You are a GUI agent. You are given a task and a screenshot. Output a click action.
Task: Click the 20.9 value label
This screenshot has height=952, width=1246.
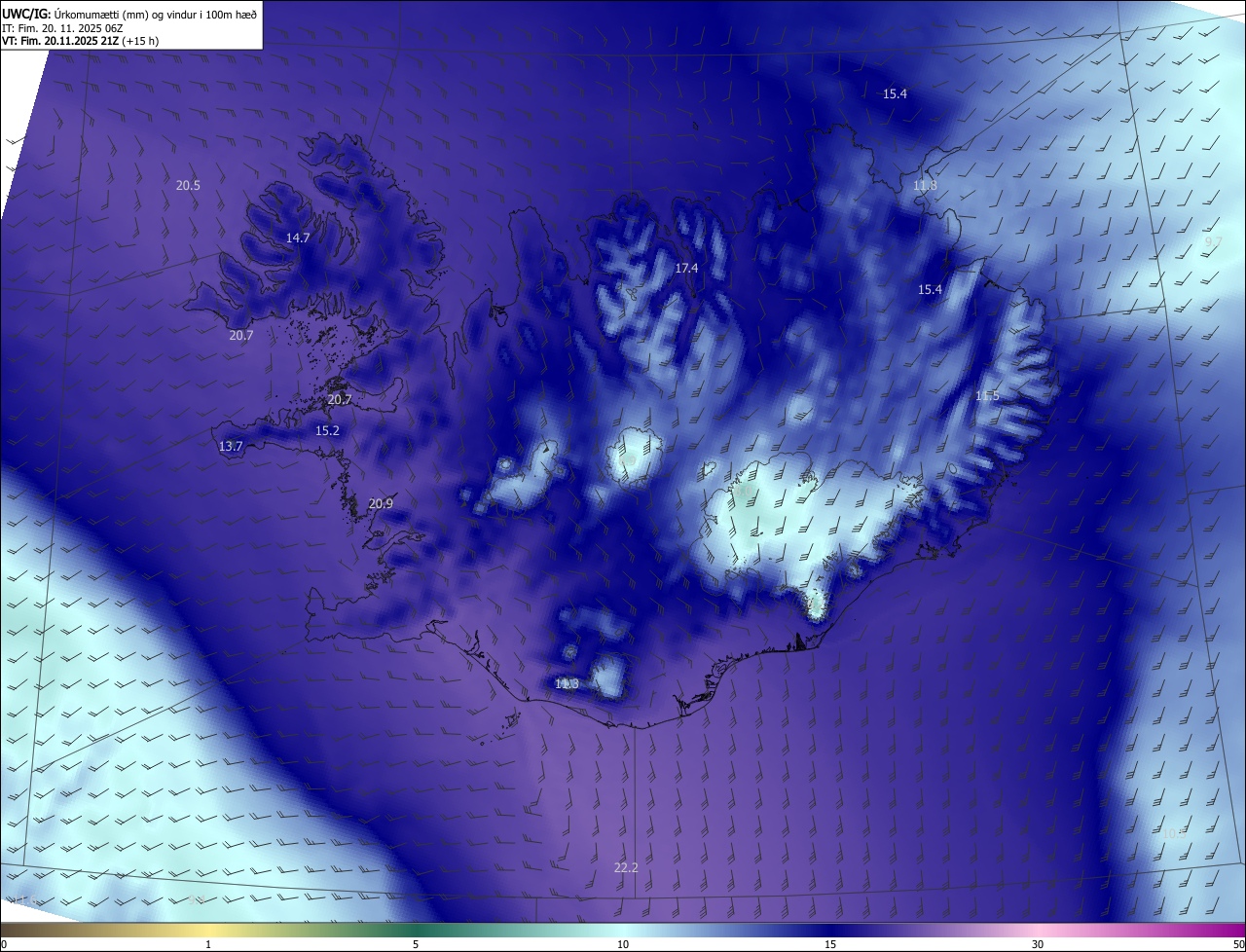tap(381, 504)
